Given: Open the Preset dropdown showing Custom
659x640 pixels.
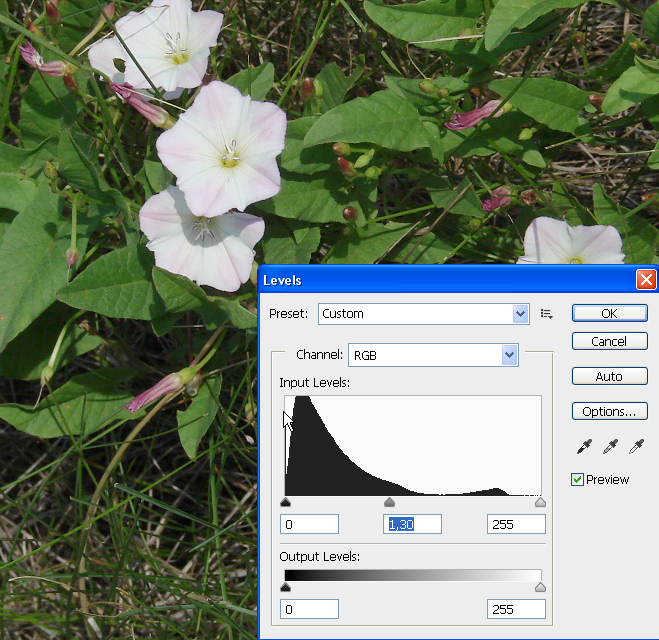Looking at the screenshot, I should tap(424, 314).
